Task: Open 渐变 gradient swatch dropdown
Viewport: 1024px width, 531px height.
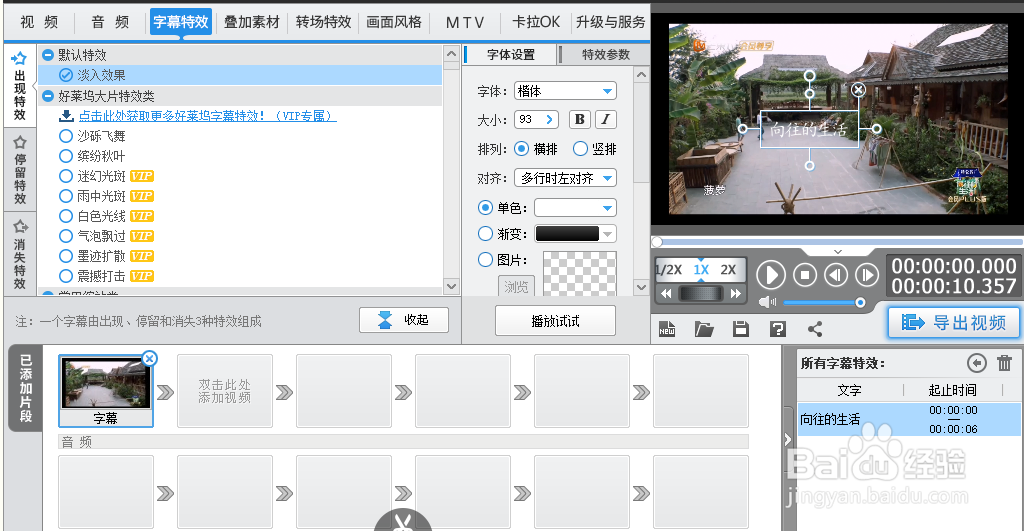Action: [x=575, y=234]
